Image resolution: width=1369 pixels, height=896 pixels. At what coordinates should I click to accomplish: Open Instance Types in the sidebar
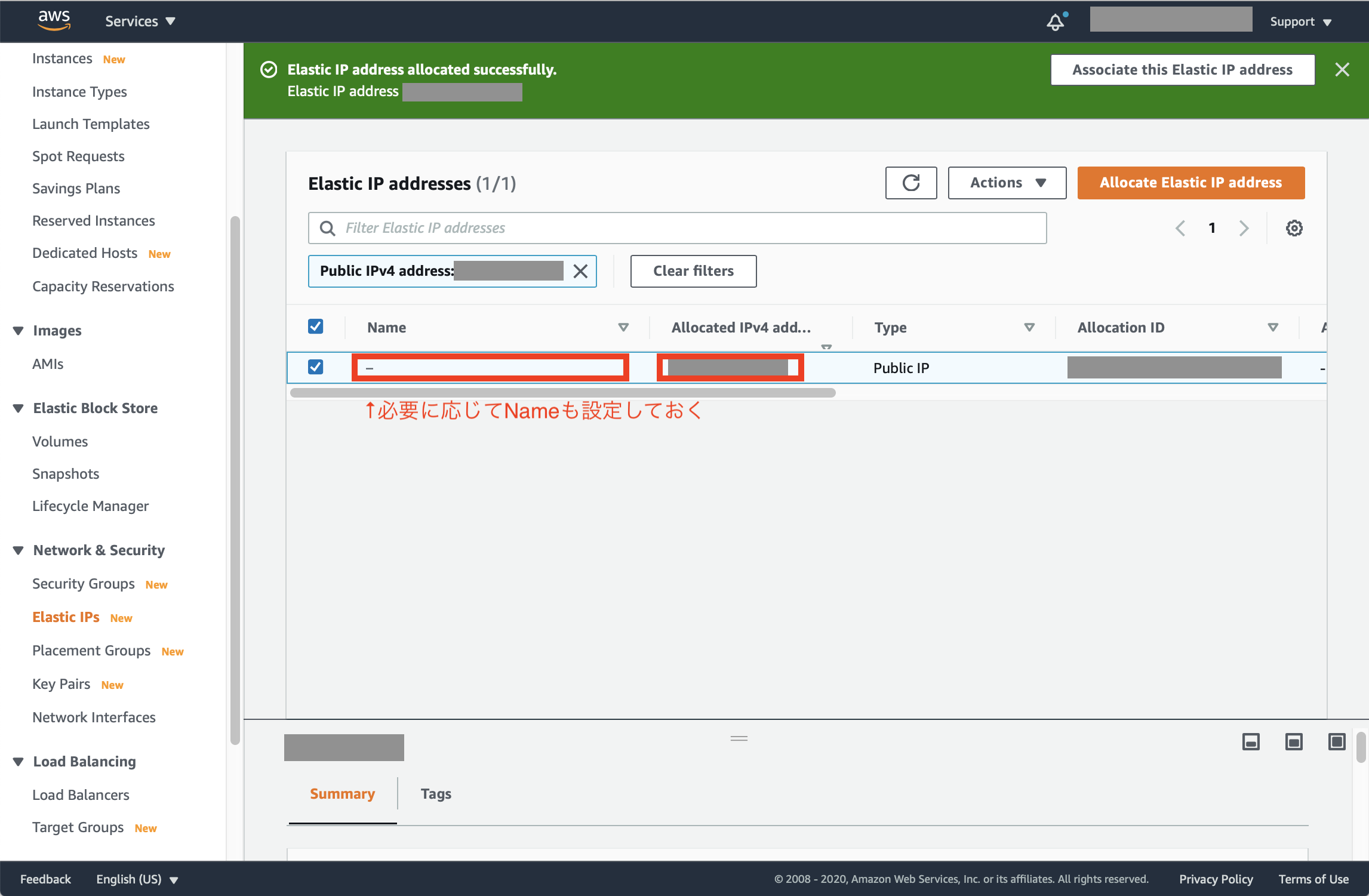pyautogui.click(x=79, y=92)
